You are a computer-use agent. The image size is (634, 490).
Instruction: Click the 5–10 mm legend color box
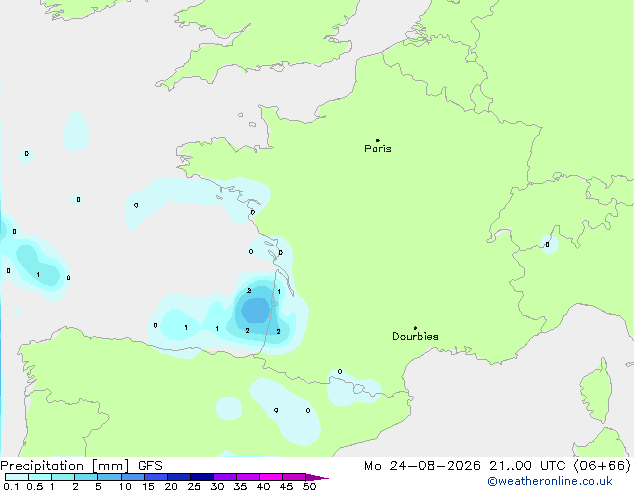(x=109, y=477)
